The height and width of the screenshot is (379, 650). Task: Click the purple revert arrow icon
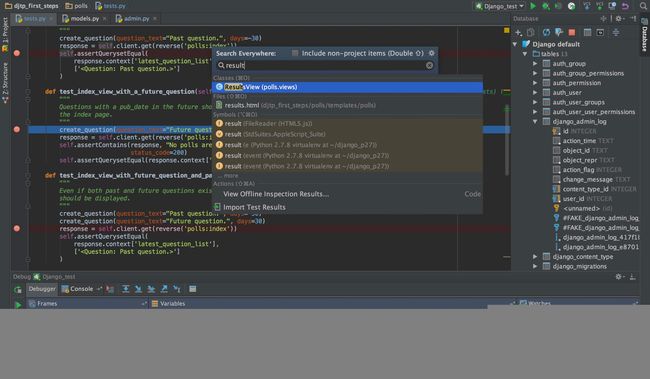tap(625, 6)
